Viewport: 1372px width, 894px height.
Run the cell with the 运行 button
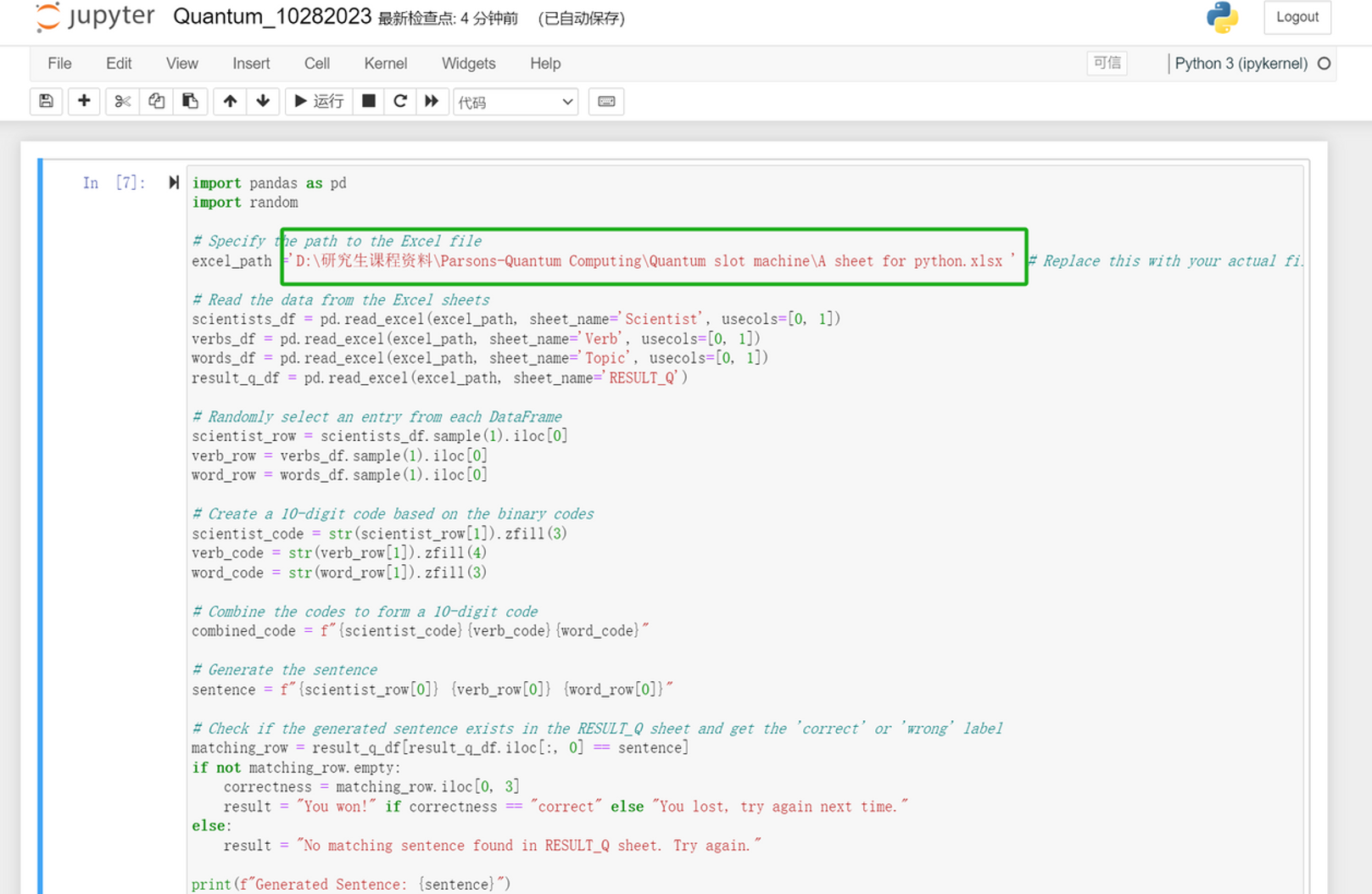319,101
